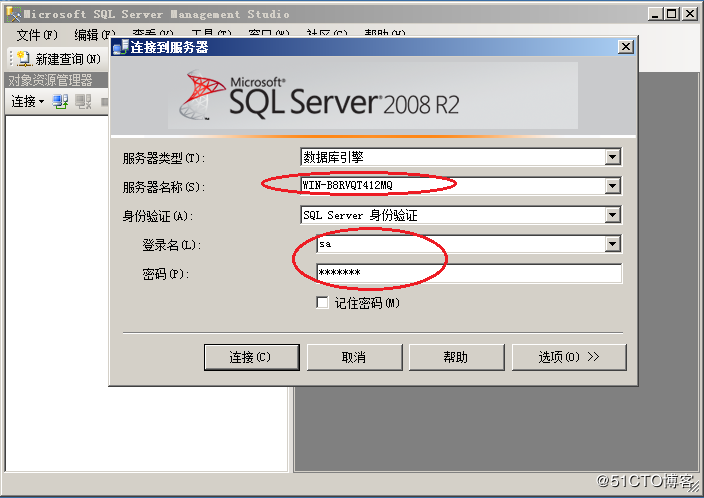Toggle the Remember password (记住密码) checkbox
The width and height of the screenshot is (704, 498).
(322, 303)
